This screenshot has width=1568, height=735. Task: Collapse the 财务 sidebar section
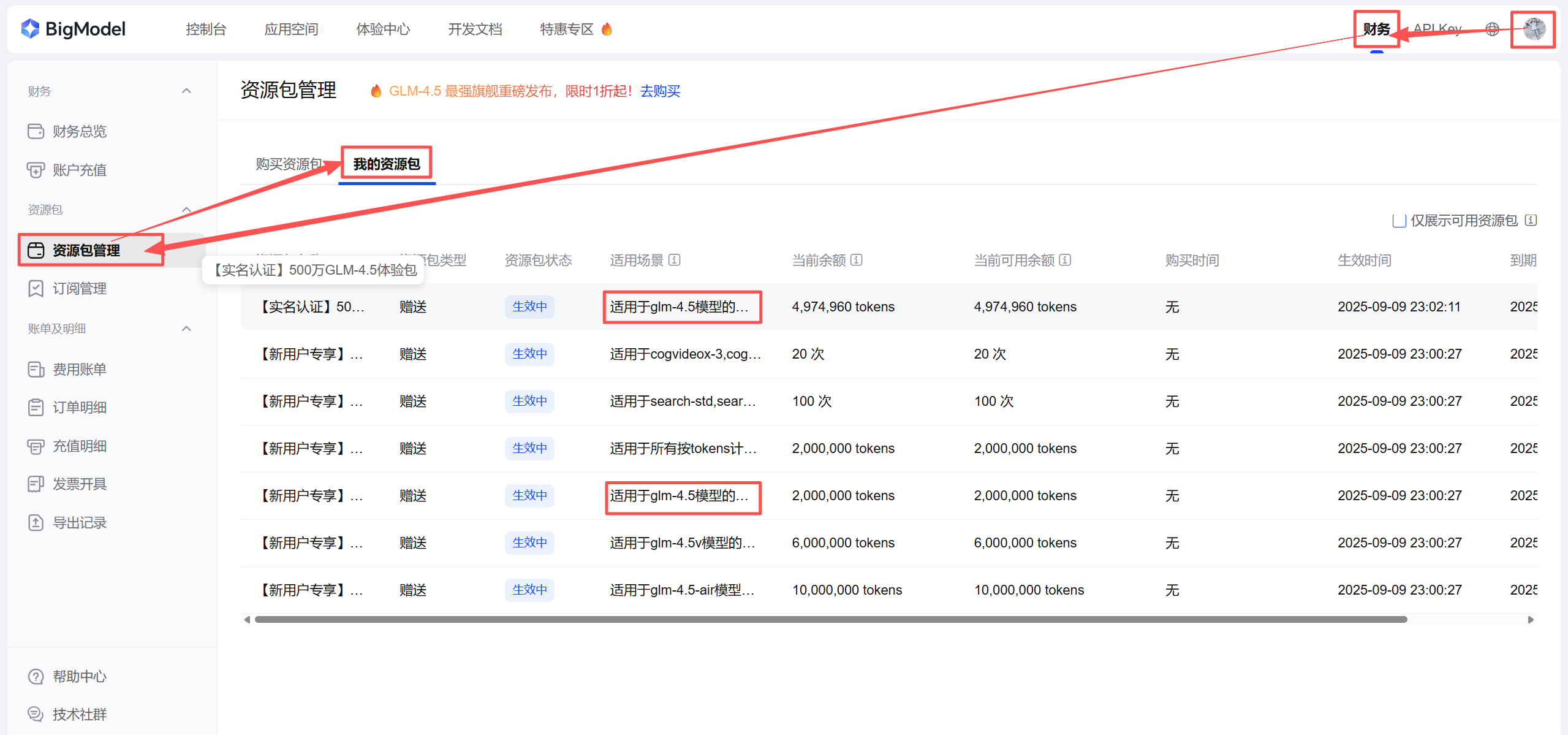[187, 91]
